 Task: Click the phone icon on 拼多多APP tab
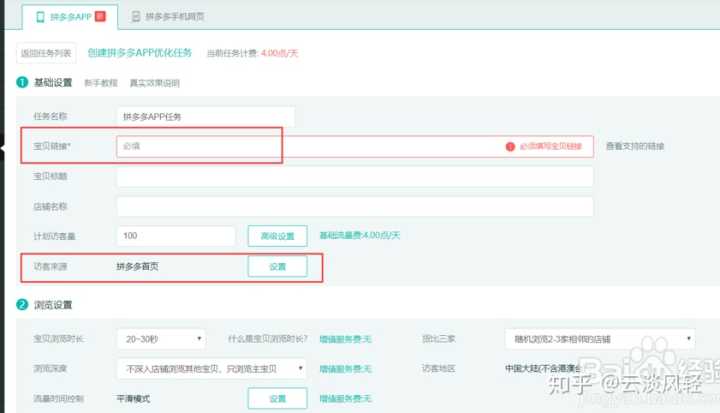tap(40, 17)
